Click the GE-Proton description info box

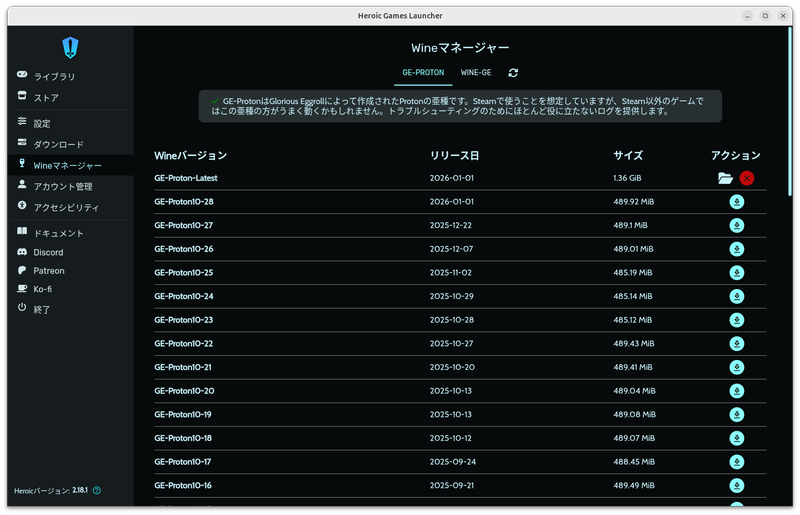coord(460,106)
